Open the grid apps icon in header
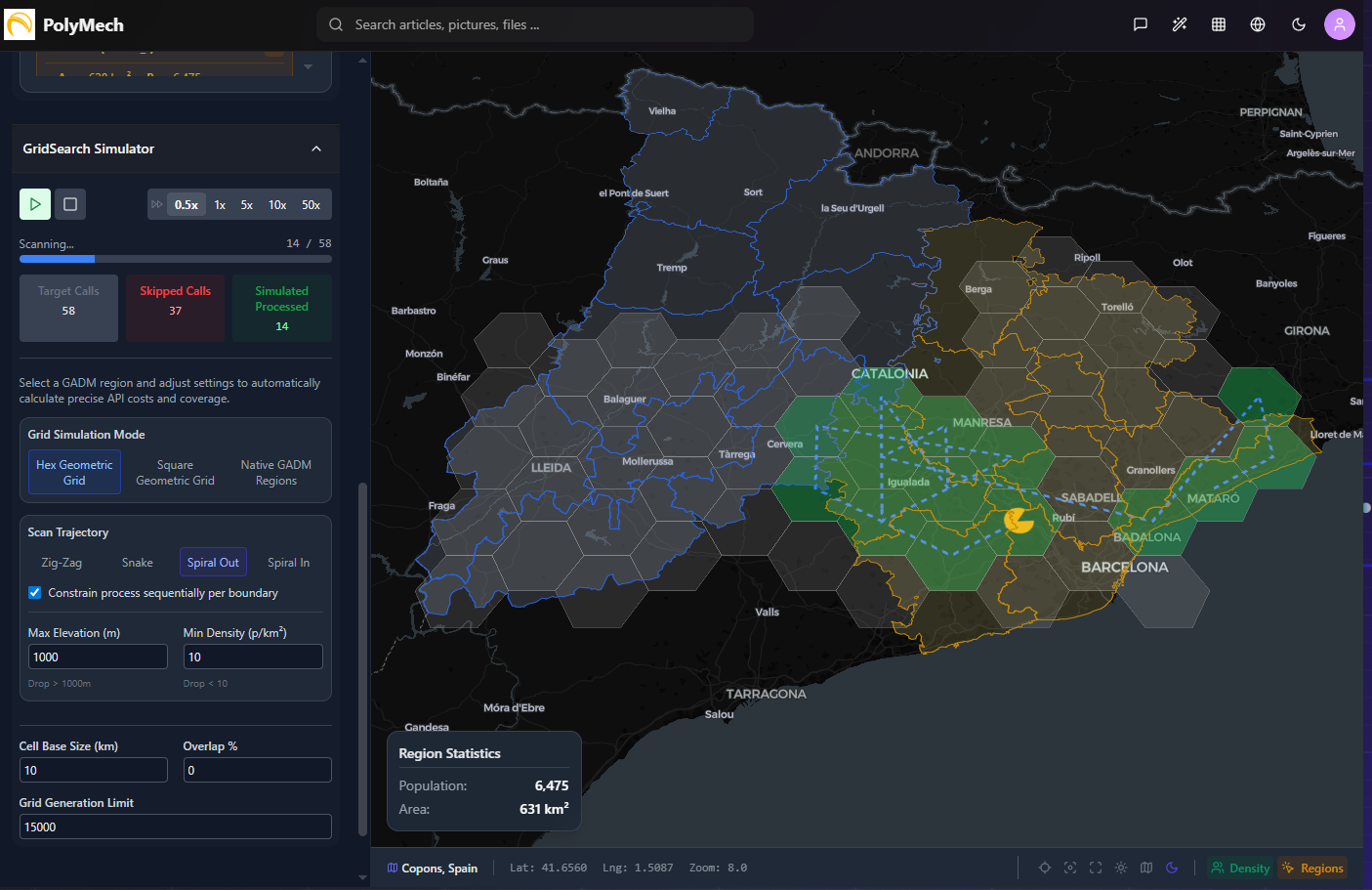Image resolution: width=1372 pixels, height=890 pixels. [1219, 24]
